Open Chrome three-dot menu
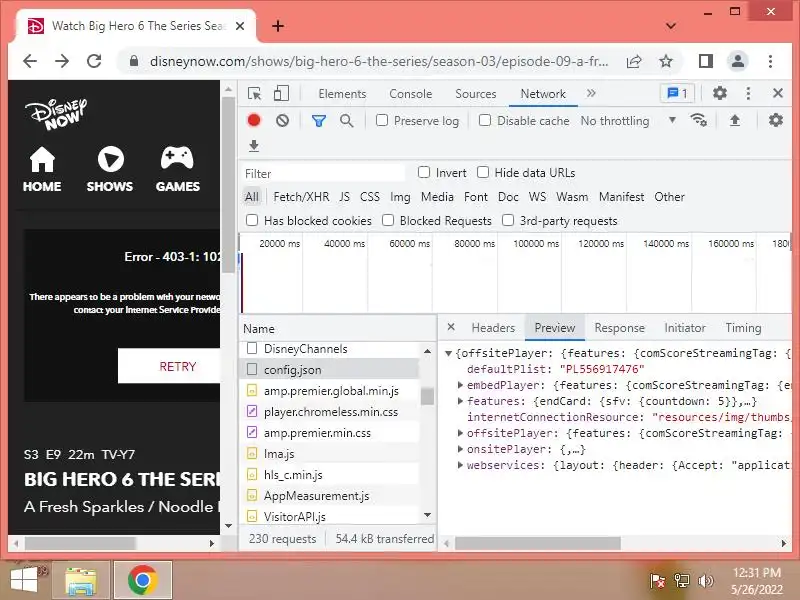 (770, 61)
